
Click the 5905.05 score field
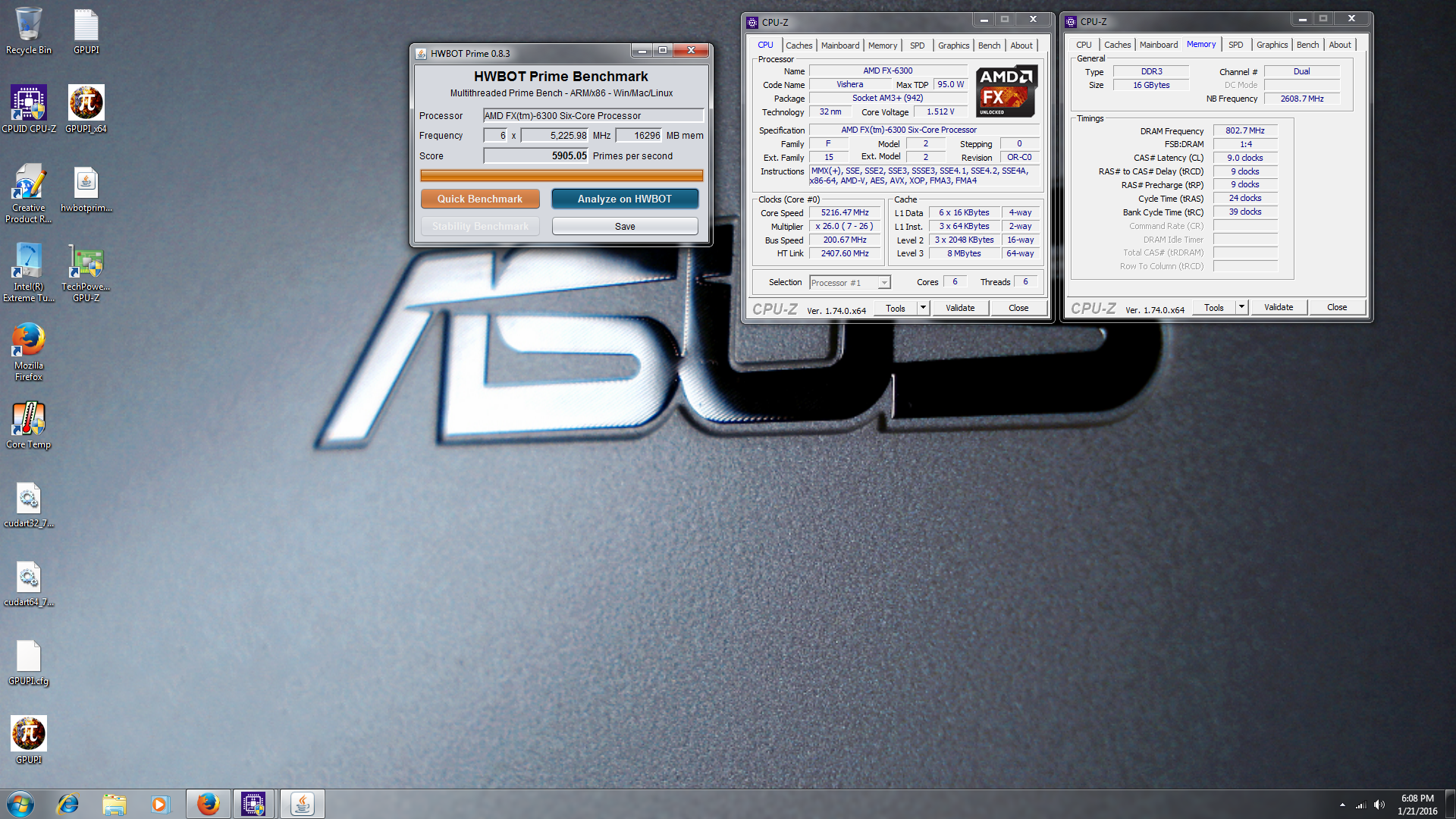536,156
